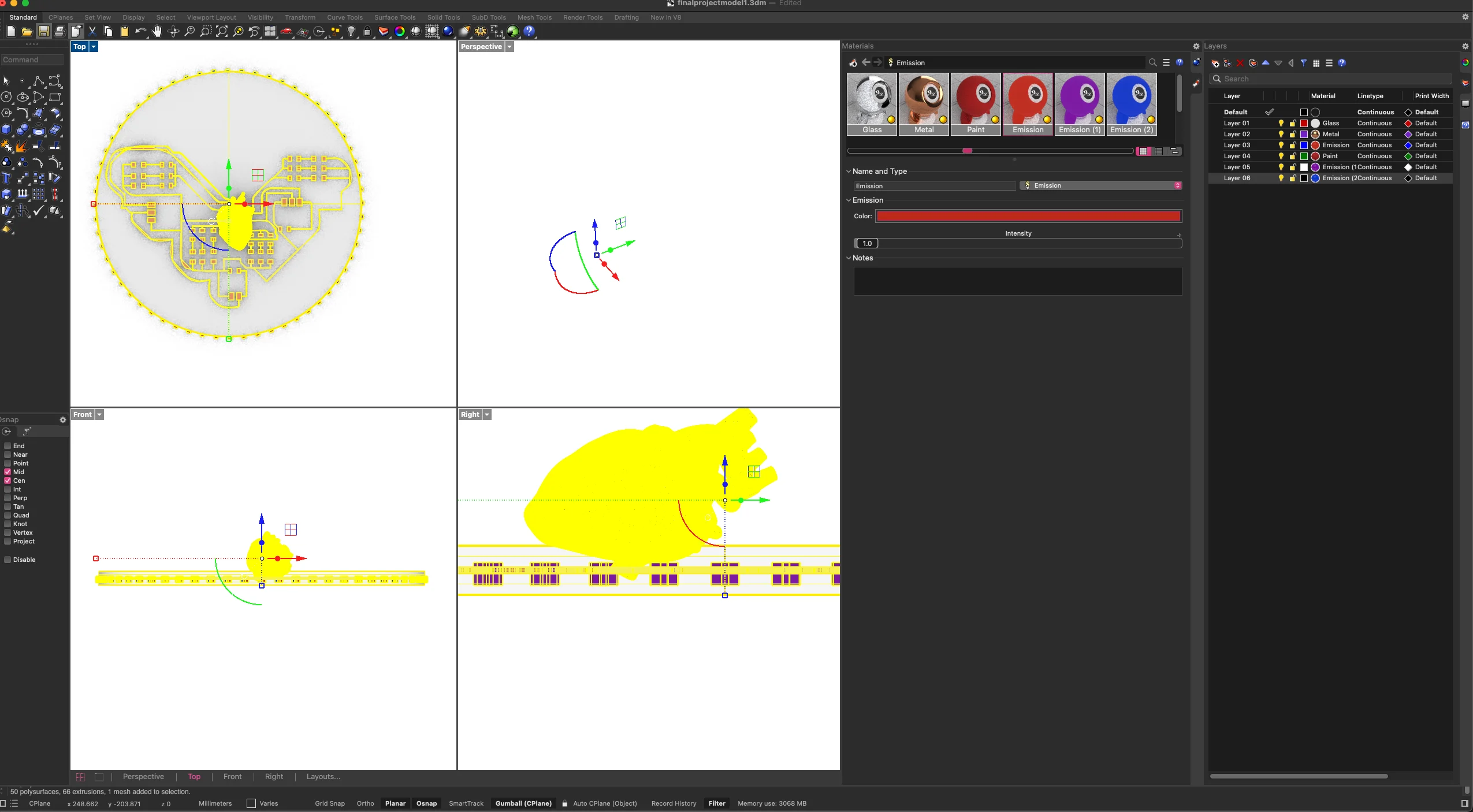This screenshot has width=1473, height=812.
Task: Toggle Ortho in status bar
Action: 366,803
